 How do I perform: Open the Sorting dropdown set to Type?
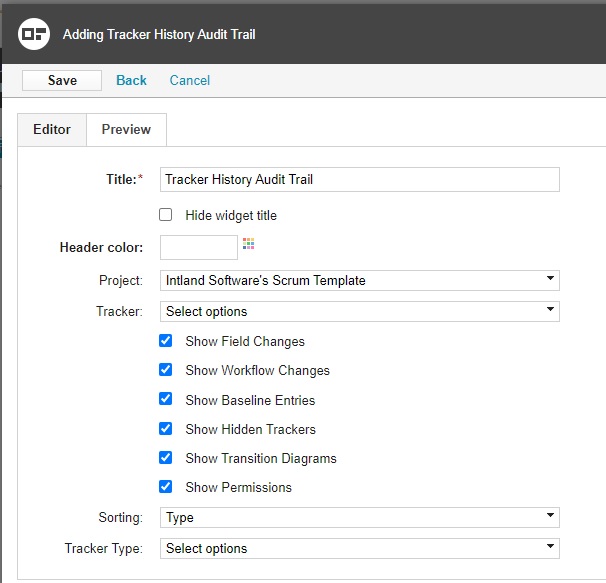point(360,517)
